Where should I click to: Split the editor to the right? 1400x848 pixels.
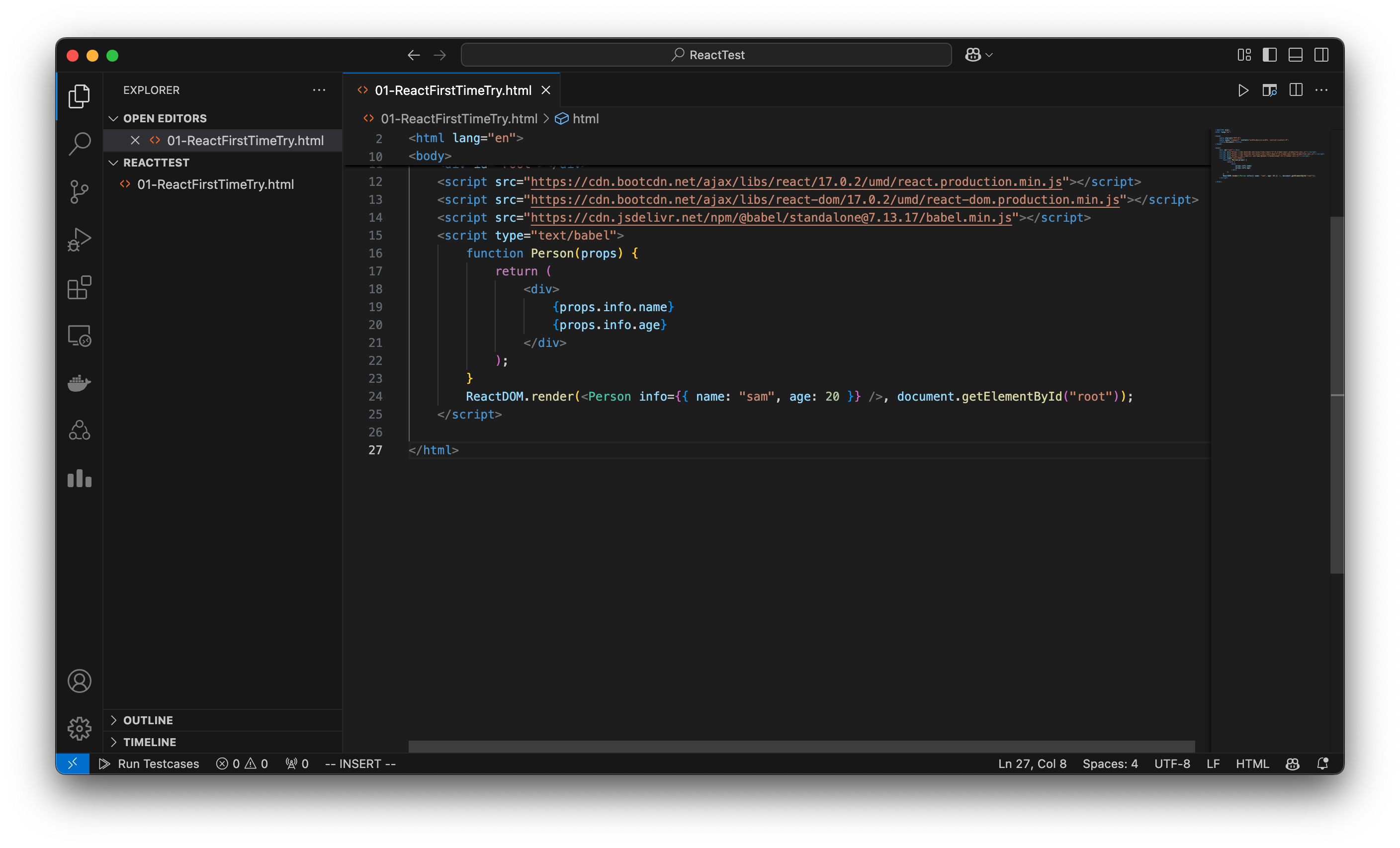[x=1296, y=90]
